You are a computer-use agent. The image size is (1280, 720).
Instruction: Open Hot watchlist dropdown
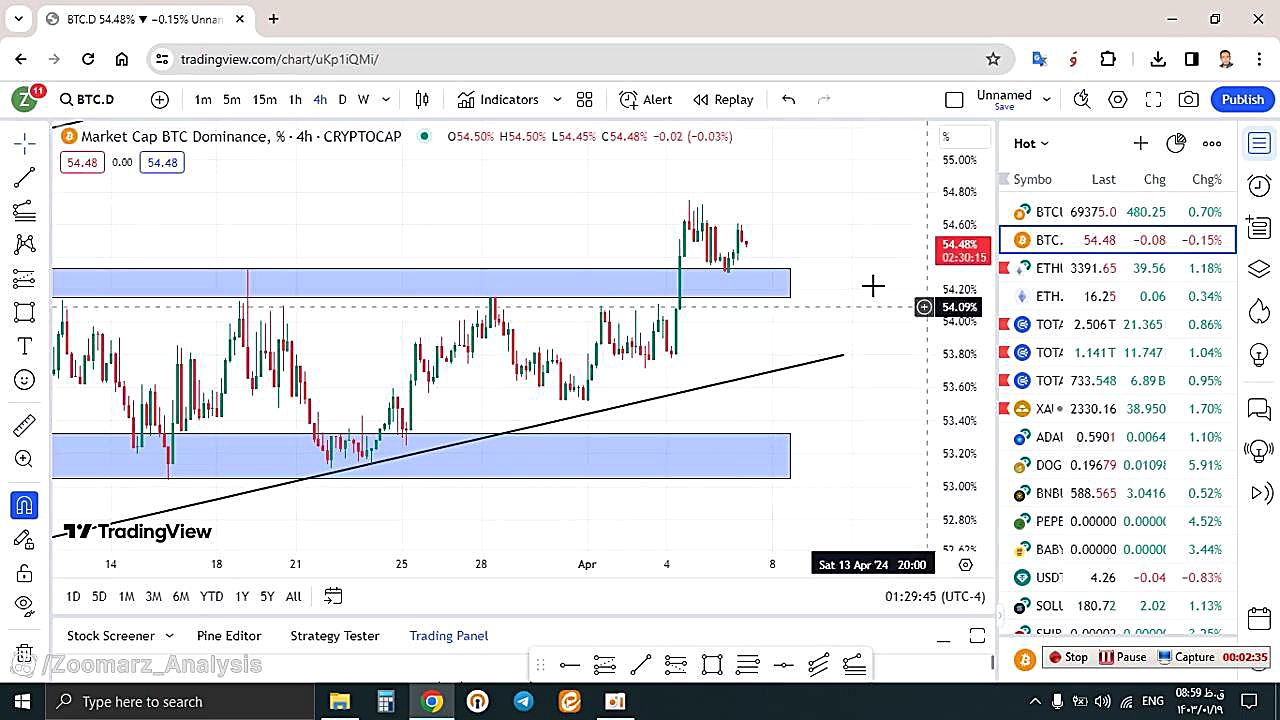coord(1031,143)
